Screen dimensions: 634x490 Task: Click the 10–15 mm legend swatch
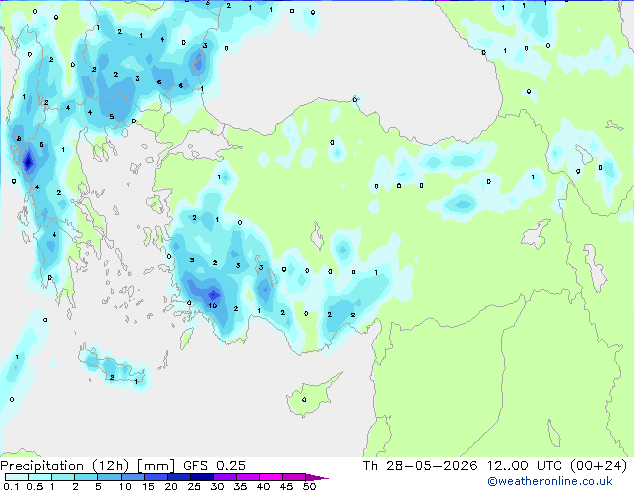click(x=132, y=477)
